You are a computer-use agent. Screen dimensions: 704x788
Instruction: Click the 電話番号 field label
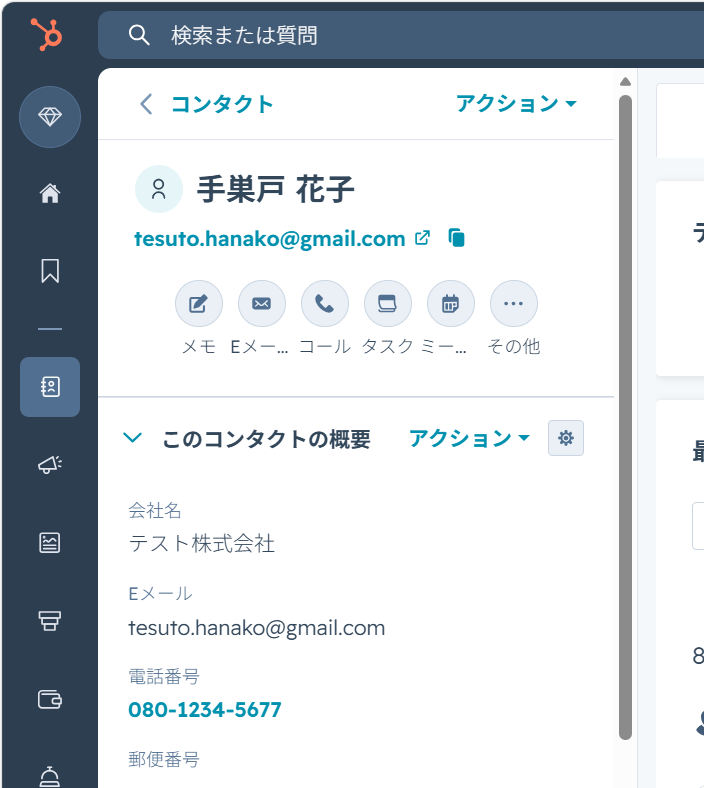164,676
